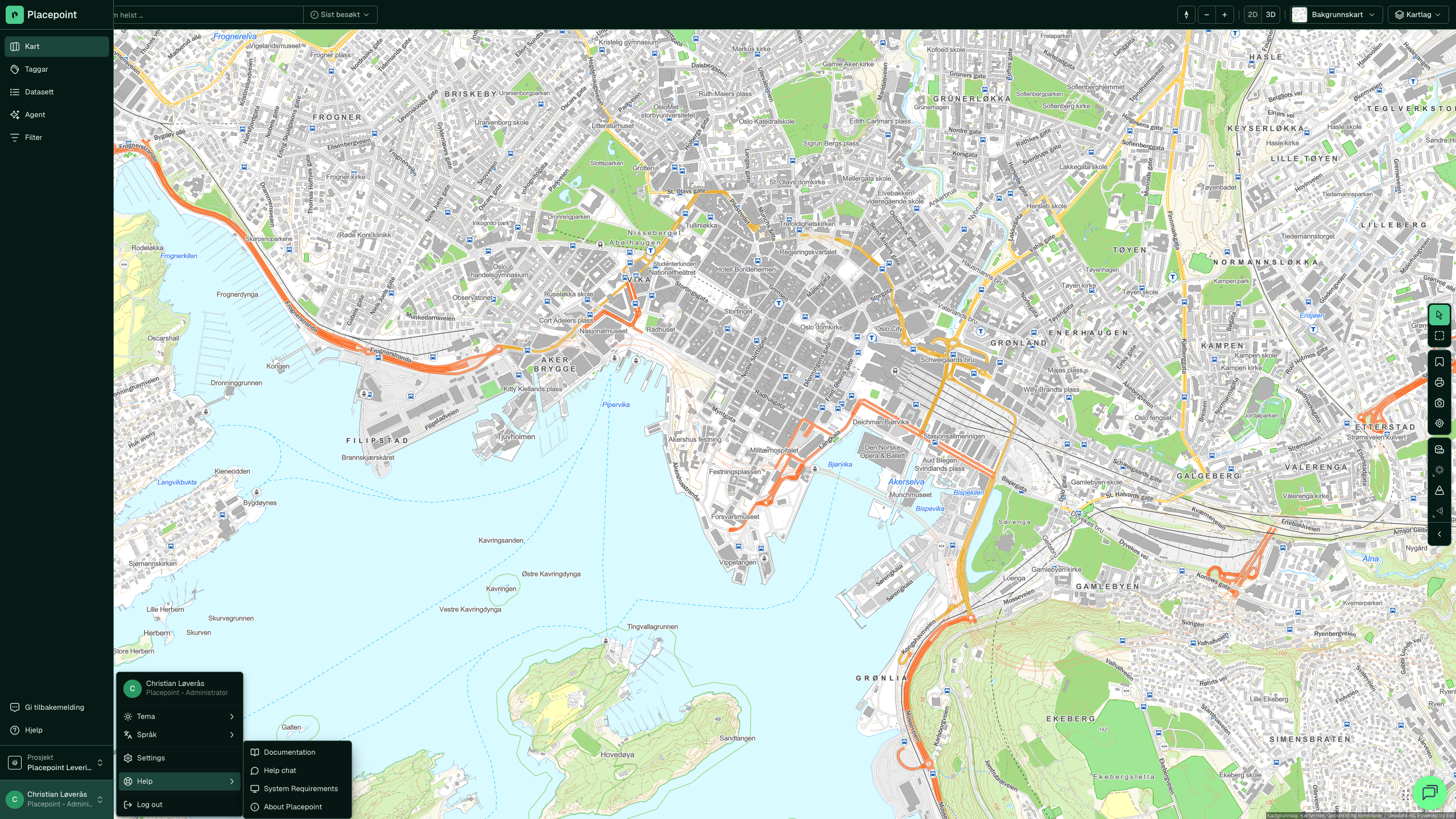Open the Sist besøkt dropdown

pyautogui.click(x=340, y=15)
